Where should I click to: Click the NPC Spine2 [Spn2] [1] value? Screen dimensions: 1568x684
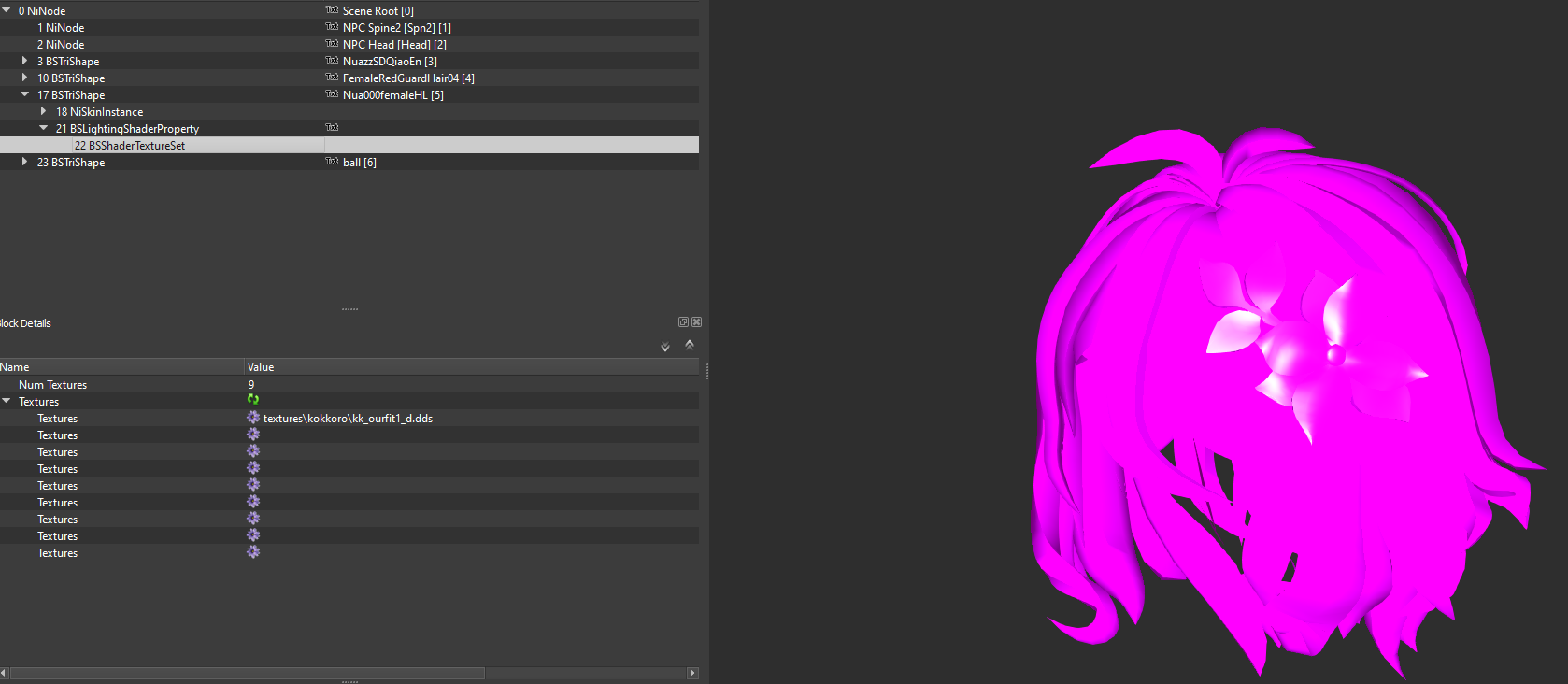click(x=397, y=28)
